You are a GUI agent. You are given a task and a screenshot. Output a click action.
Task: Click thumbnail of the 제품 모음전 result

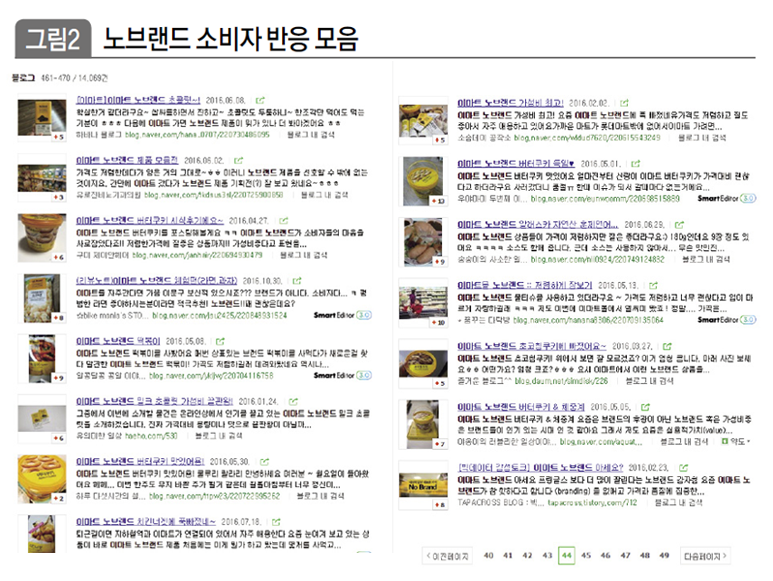(x=42, y=177)
